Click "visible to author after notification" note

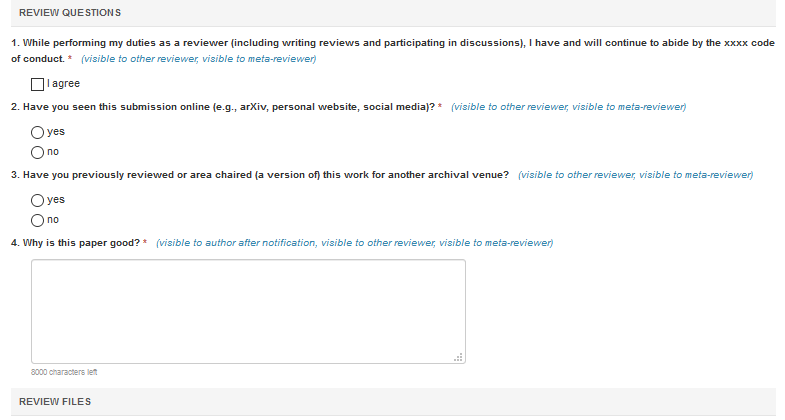236,243
